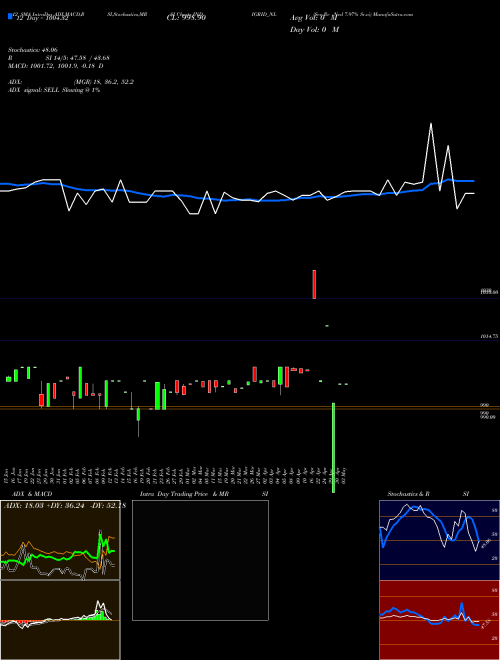
Task: Click the ADX indicator mini chart
Action: [60, 540]
